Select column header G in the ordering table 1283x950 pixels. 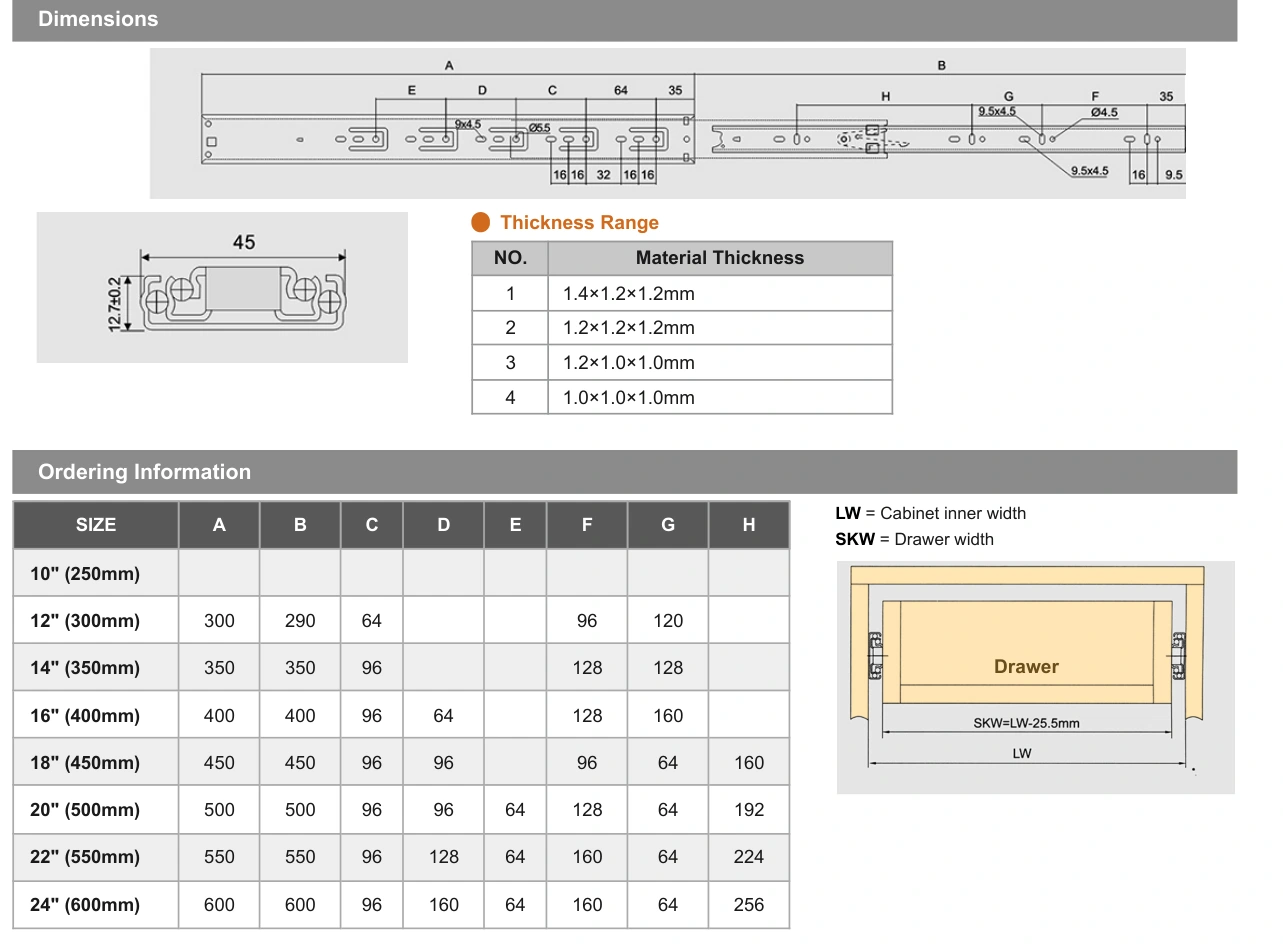click(668, 525)
